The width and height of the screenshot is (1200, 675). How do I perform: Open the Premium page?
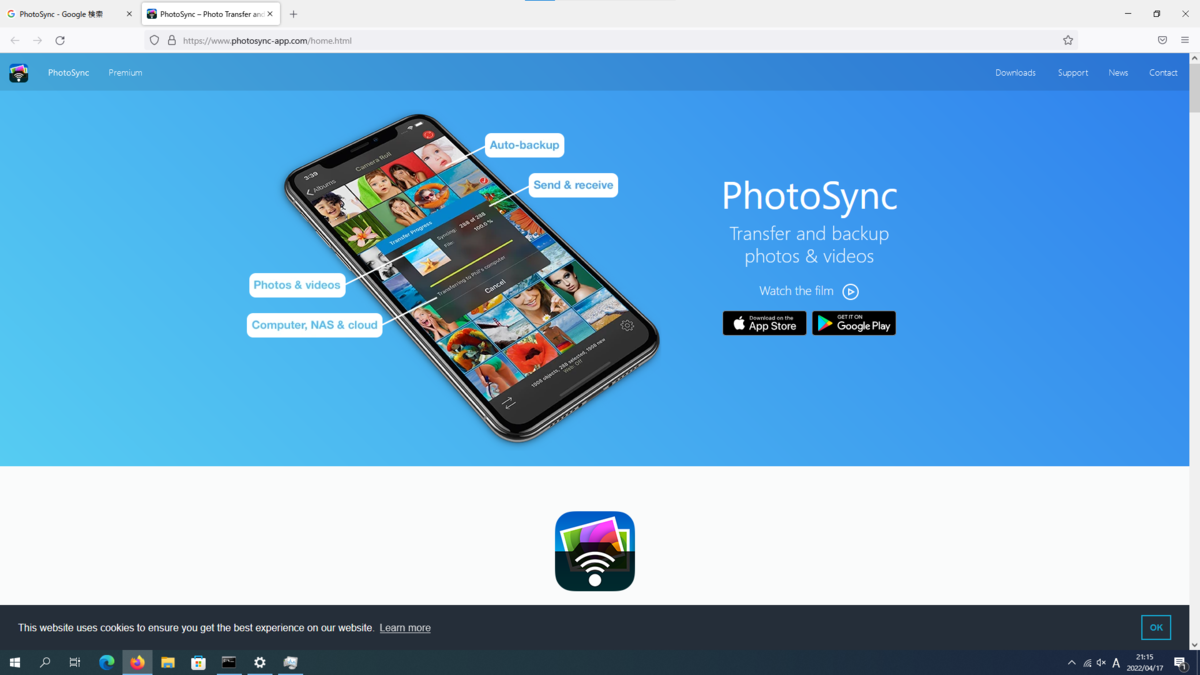[125, 73]
